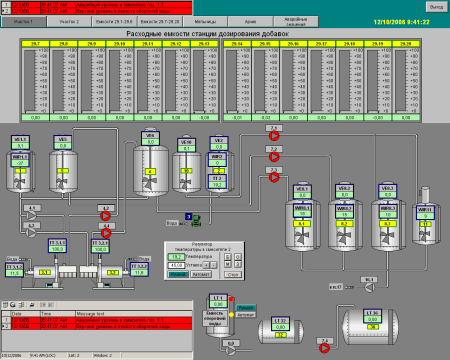Select Ручной mode in temperature regulator
The image size is (450, 360).
pos(178,274)
